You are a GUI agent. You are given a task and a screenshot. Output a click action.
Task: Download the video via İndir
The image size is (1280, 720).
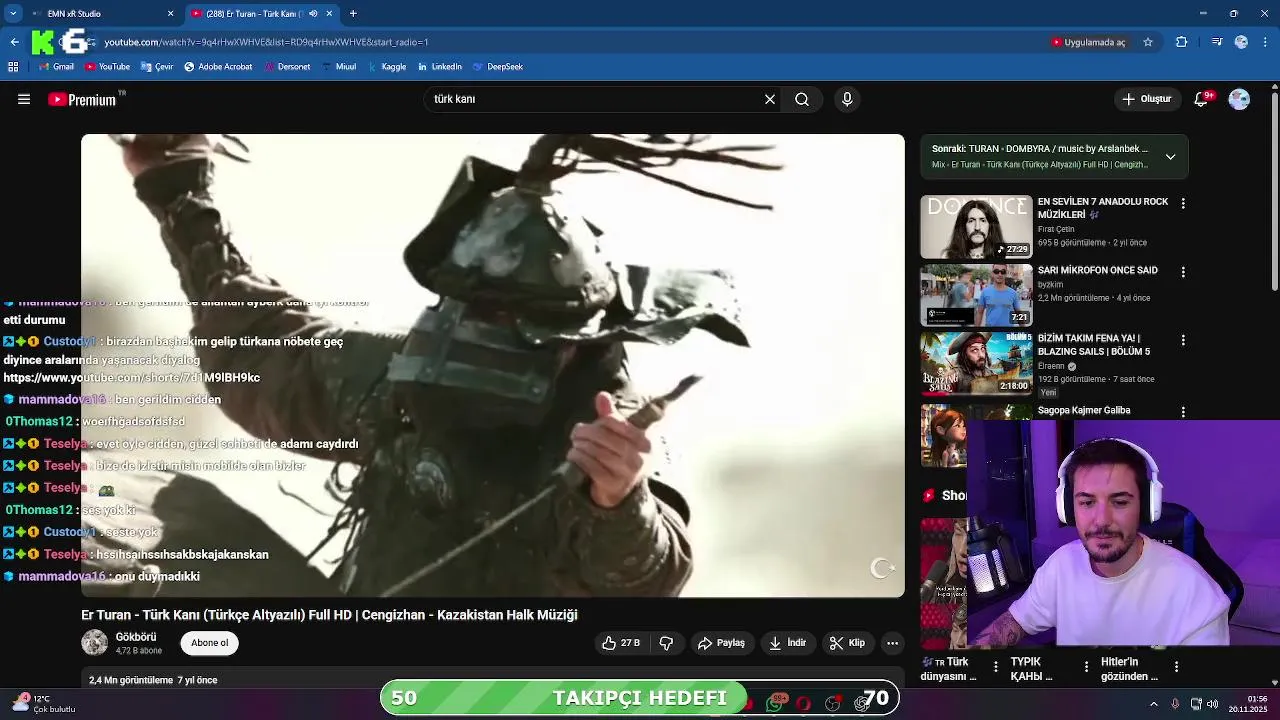point(787,643)
